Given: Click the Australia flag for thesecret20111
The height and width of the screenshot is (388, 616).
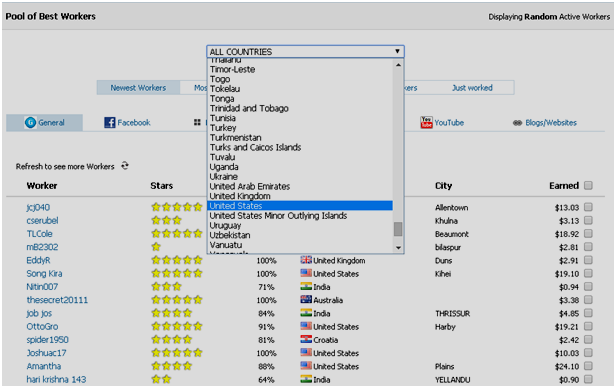Looking at the screenshot, I should (x=306, y=300).
